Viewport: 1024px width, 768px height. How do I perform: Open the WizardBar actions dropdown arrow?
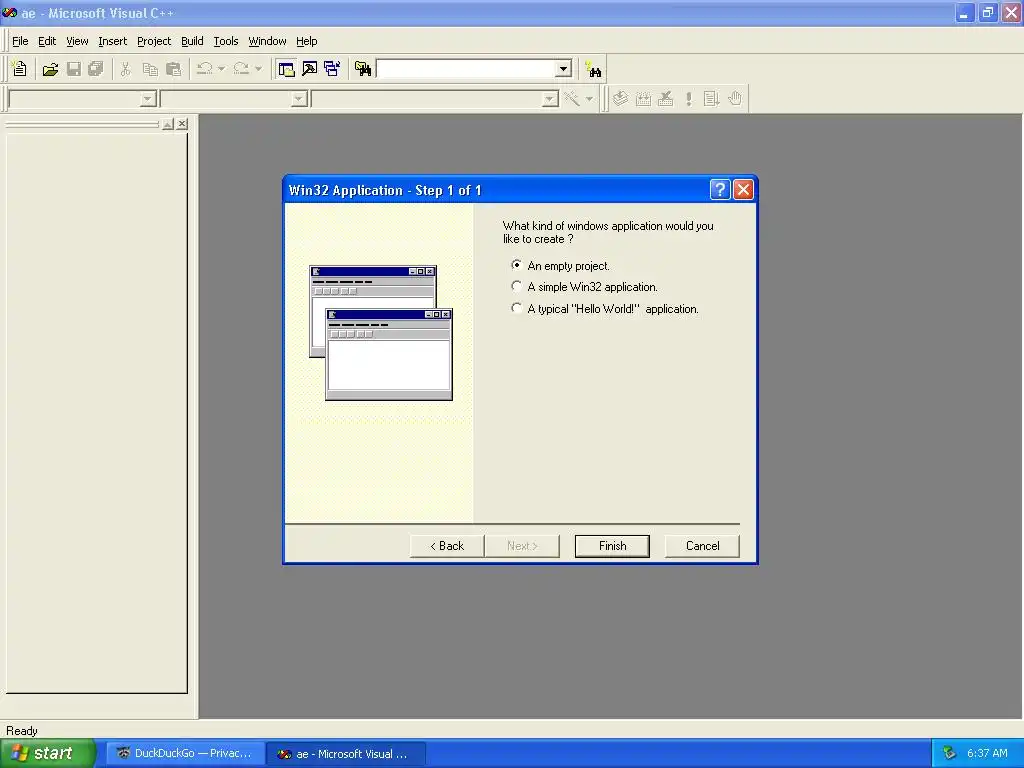click(589, 99)
